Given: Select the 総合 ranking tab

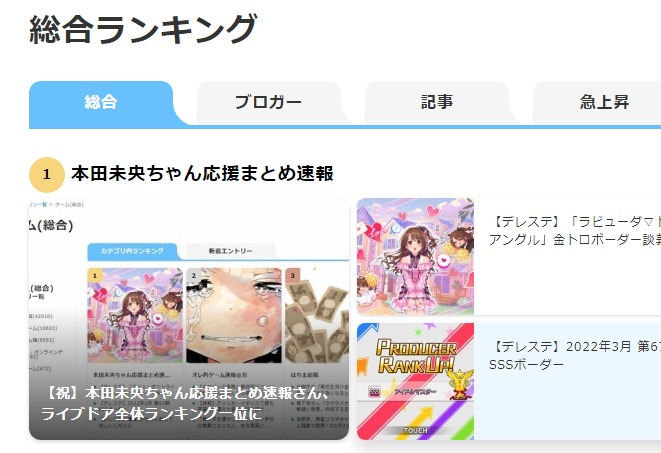Looking at the screenshot, I should tap(101, 102).
